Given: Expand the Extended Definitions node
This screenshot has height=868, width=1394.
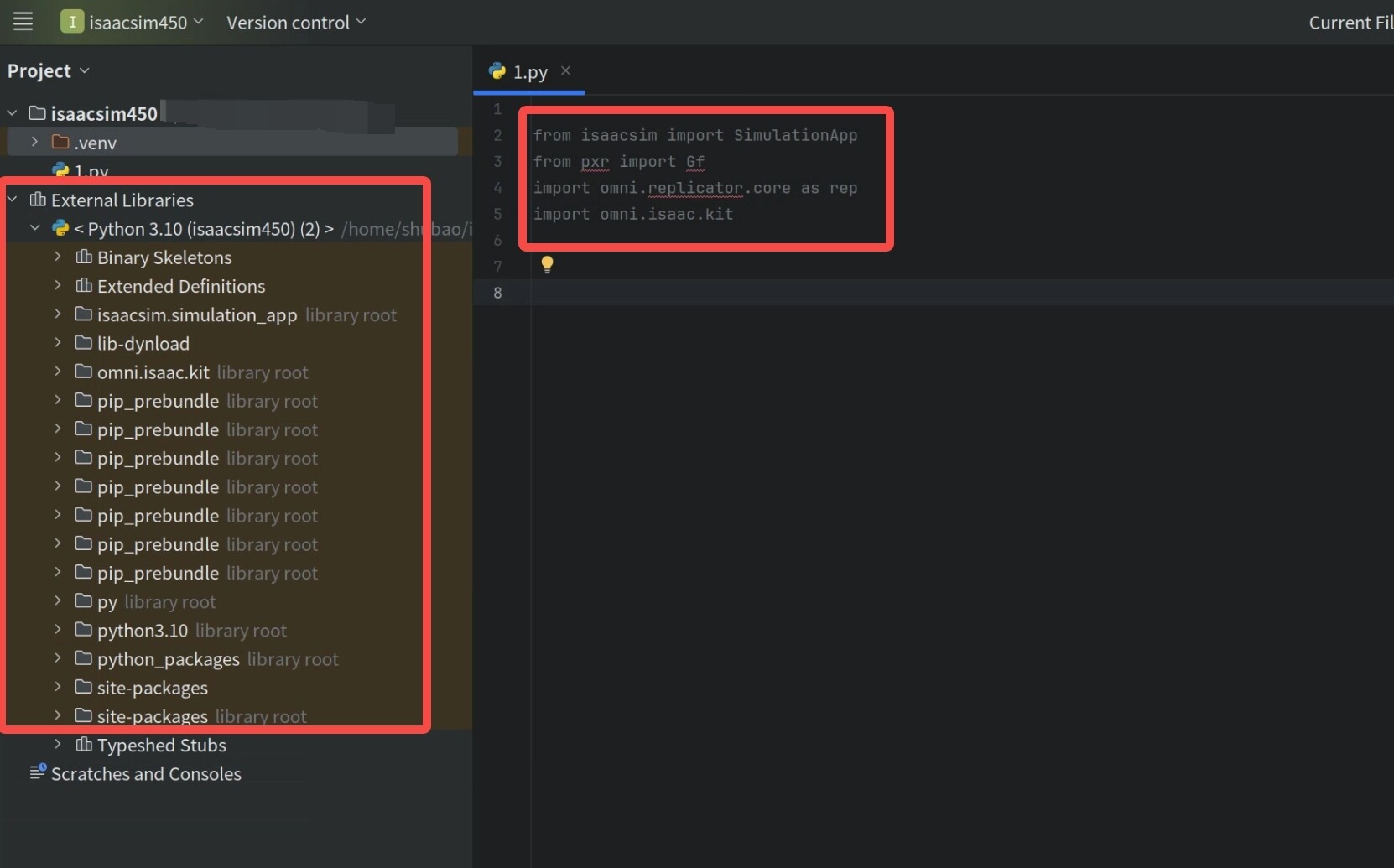Looking at the screenshot, I should pyautogui.click(x=58, y=285).
